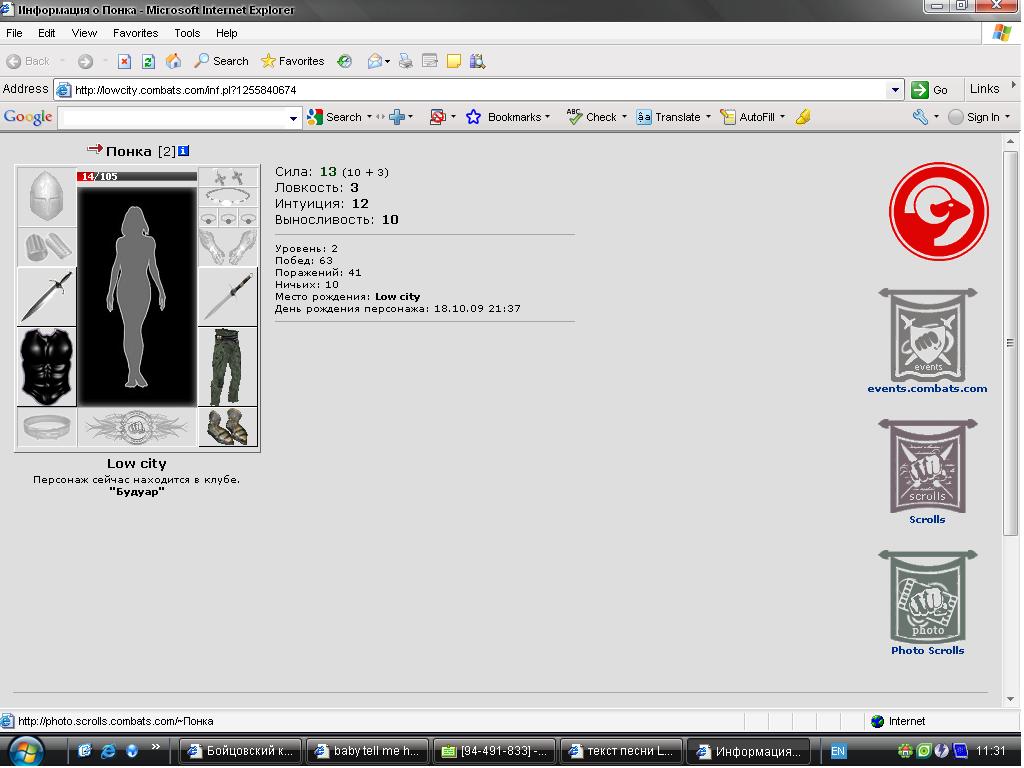1024x768 pixels.
Task: Click the red arrow icon beside Понка name
Action: 95,150
